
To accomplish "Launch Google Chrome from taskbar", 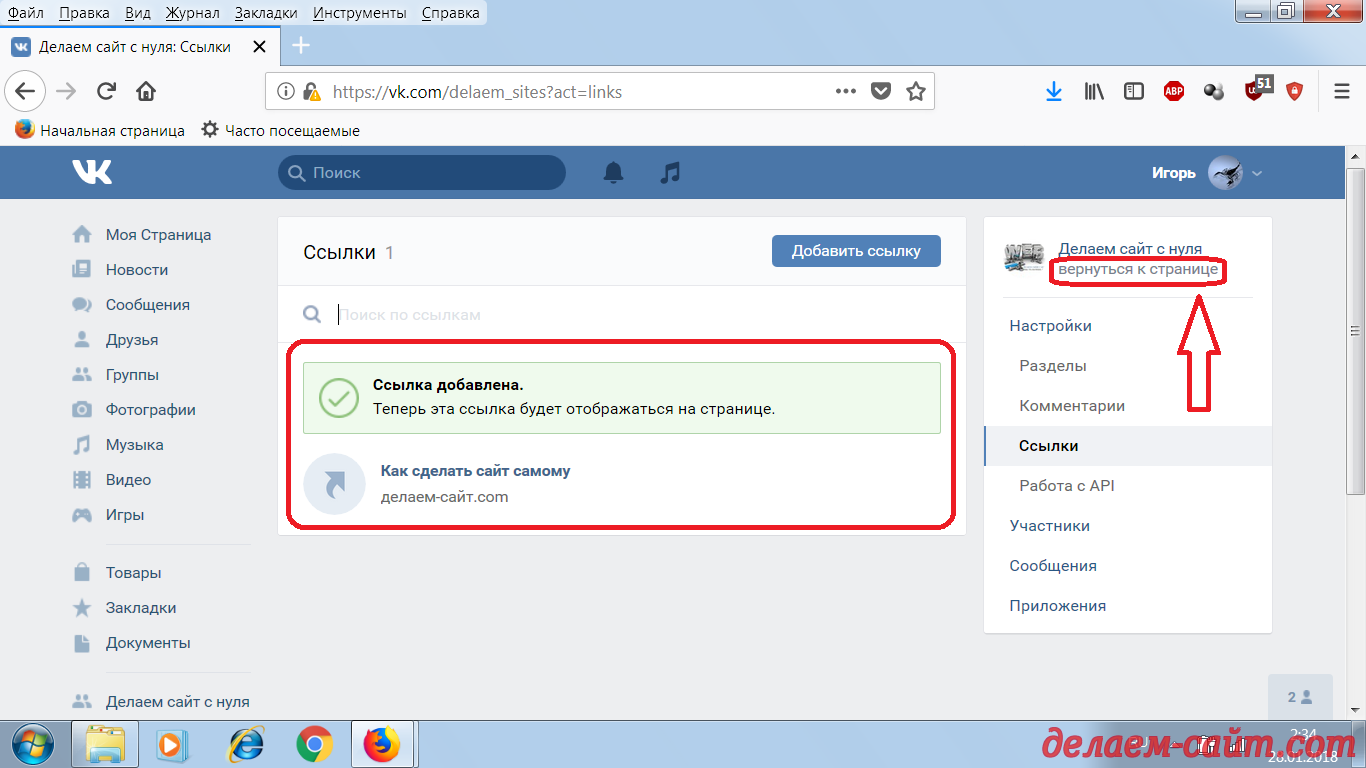I will (314, 744).
